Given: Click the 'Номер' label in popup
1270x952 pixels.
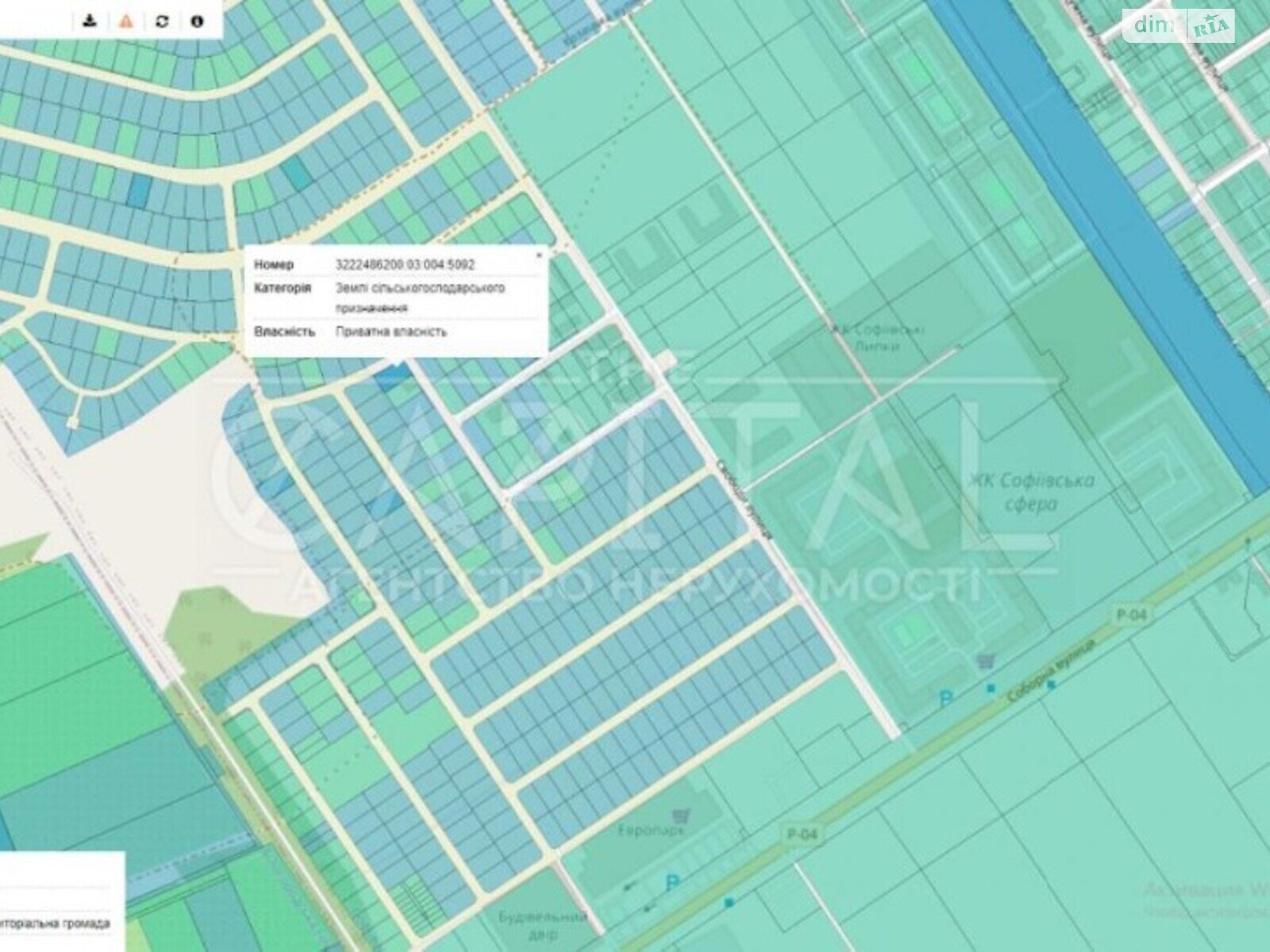Looking at the screenshot, I should coord(274,264).
